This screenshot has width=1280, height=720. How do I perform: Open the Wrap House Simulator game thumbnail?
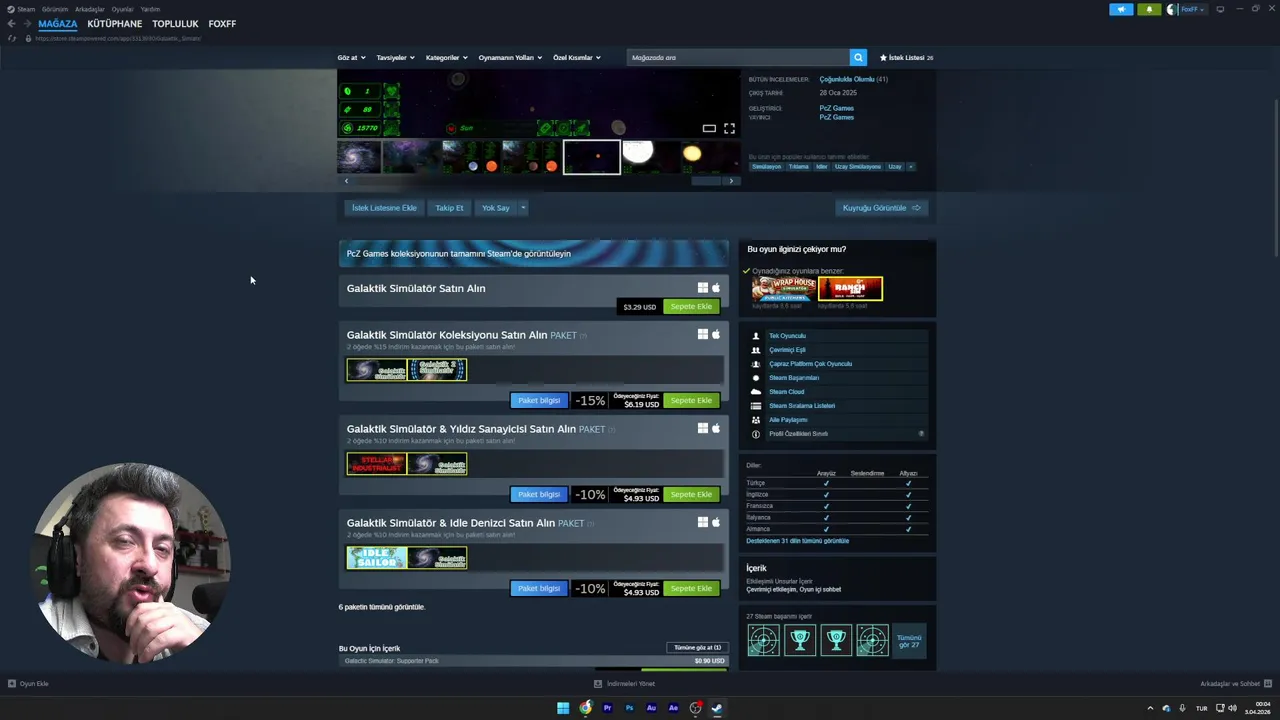[784, 289]
